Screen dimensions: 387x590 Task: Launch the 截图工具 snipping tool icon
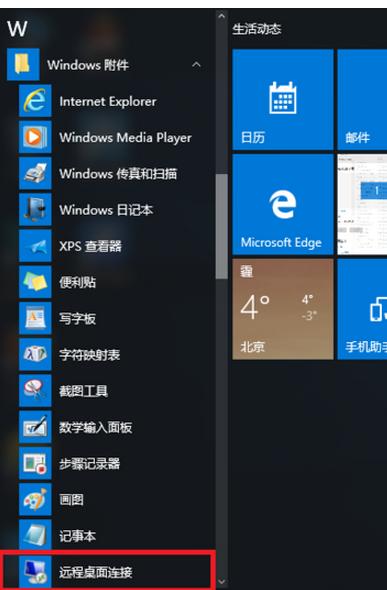pos(35,391)
